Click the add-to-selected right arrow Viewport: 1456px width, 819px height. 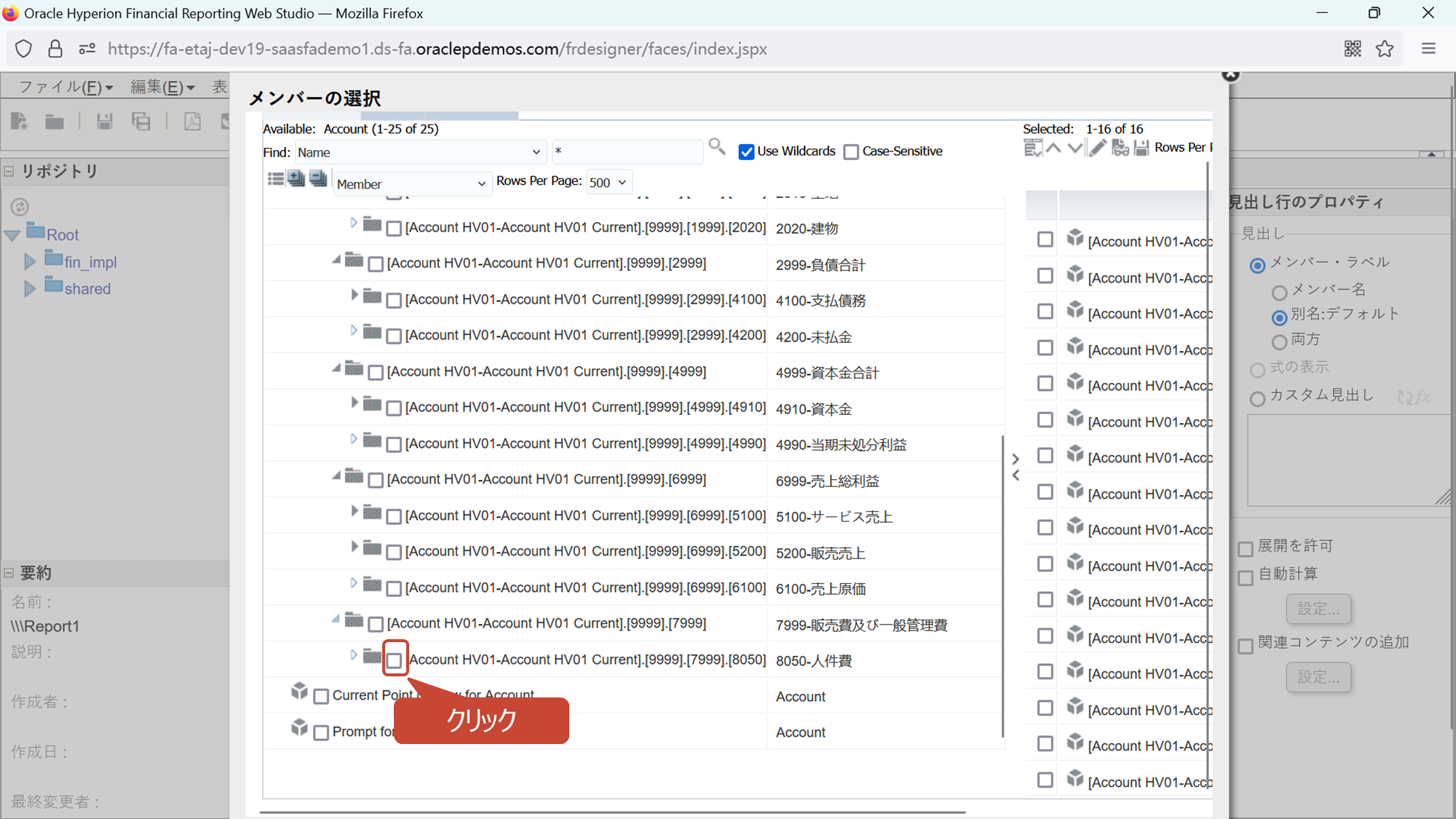coord(1016,459)
